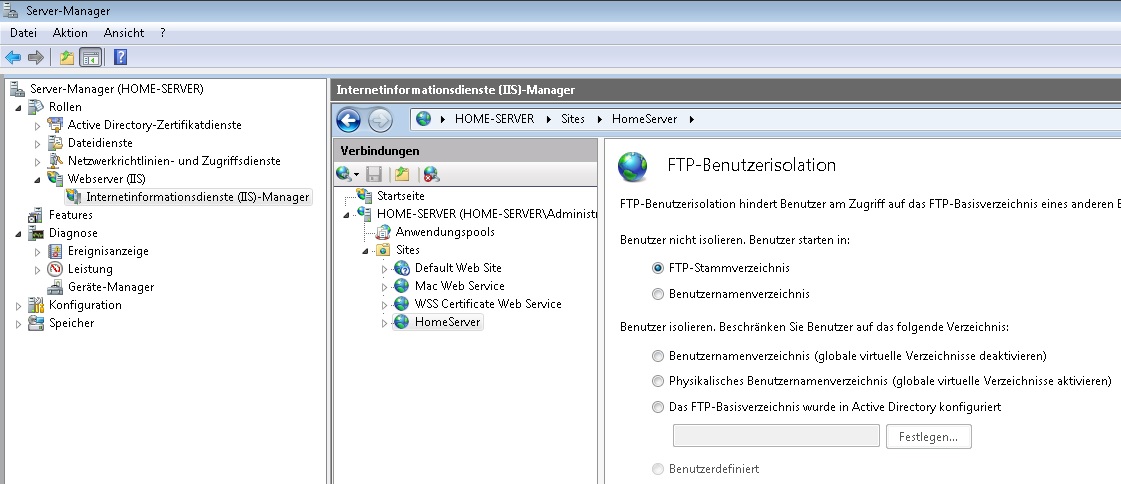1121x484 pixels.
Task: Open help via the question mark toolbar icon
Action: (120, 57)
